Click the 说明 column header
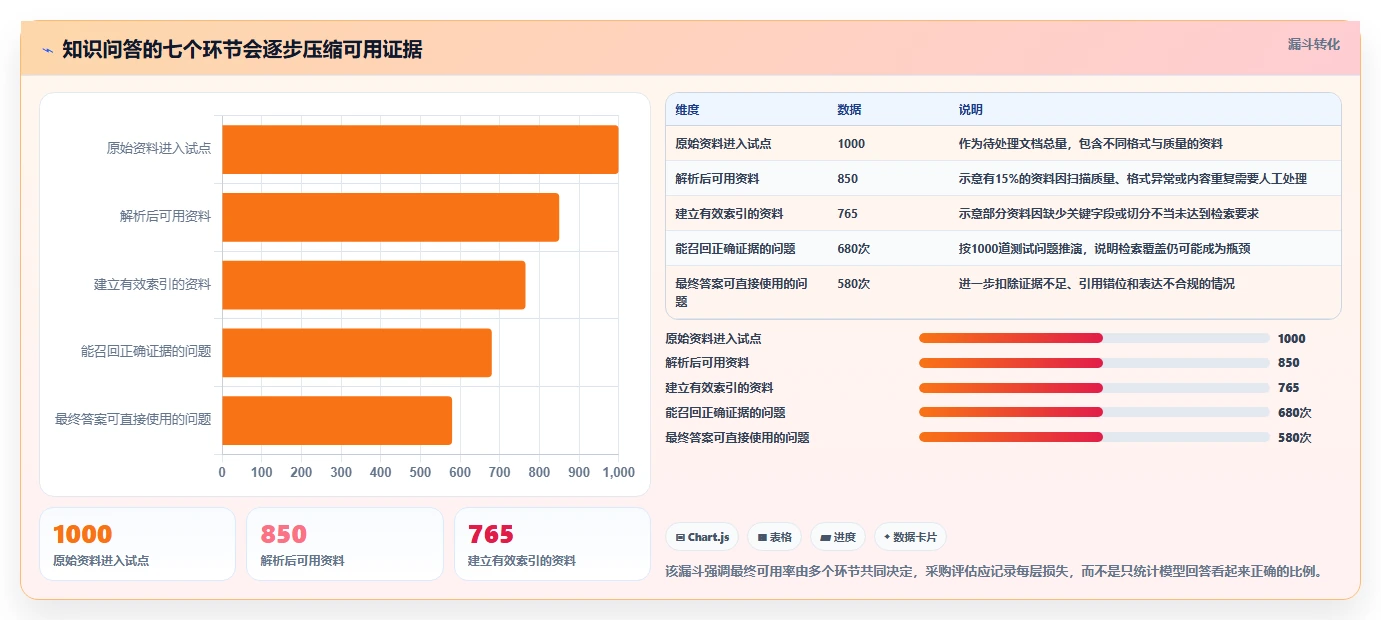The height and width of the screenshot is (620, 1381). (x=970, y=110)
